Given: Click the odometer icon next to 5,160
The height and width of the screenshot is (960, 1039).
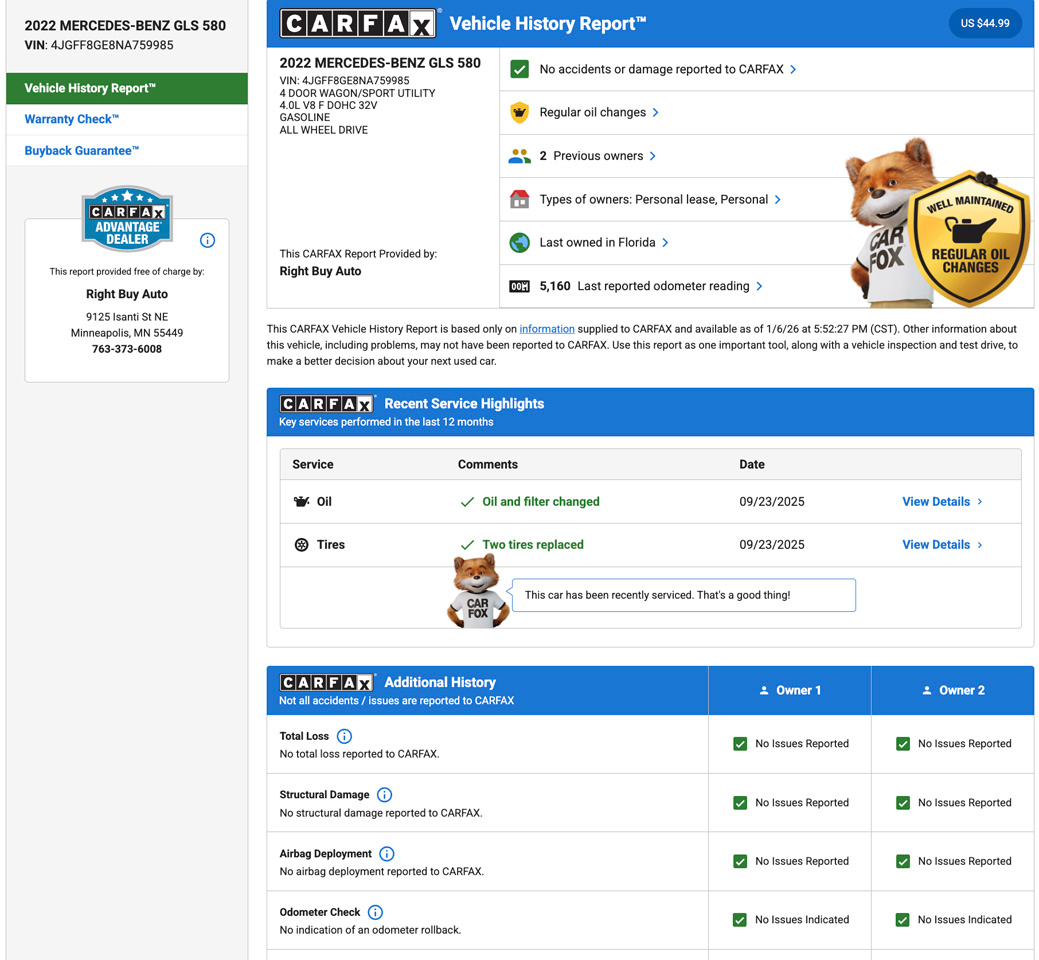Looking at the screenshot, I should (x=519, y=286).
